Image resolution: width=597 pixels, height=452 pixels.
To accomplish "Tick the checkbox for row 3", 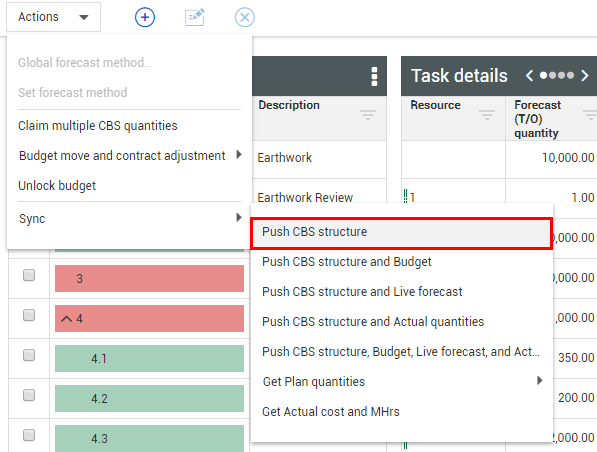I will (29, 275).
